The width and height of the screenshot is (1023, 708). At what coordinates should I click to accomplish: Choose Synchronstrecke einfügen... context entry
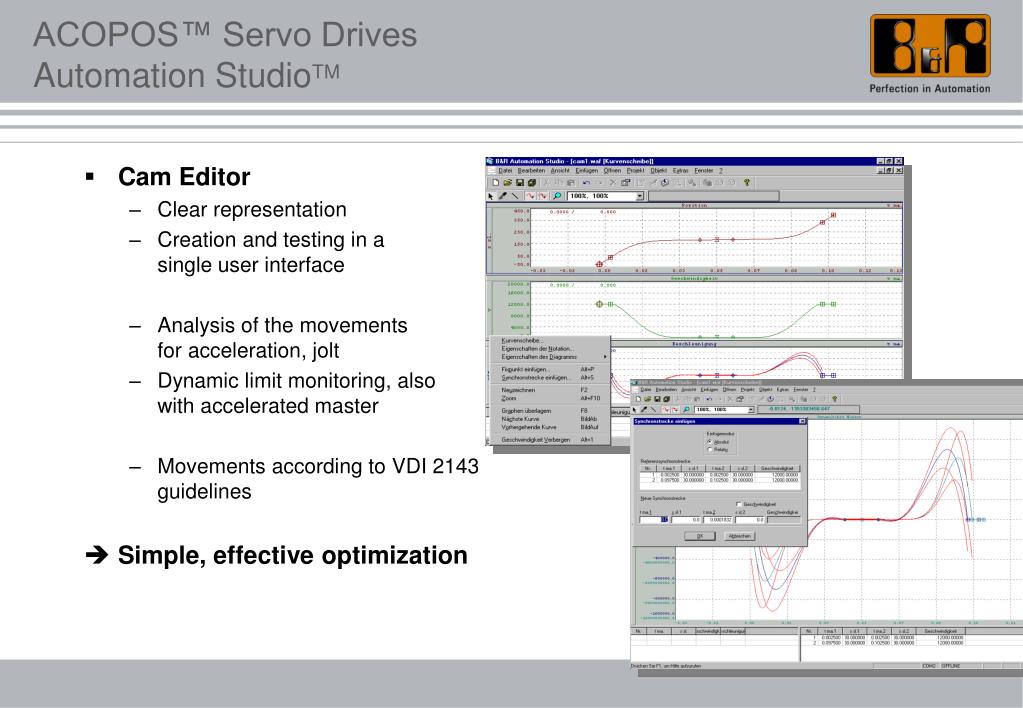tap(551, 377)
